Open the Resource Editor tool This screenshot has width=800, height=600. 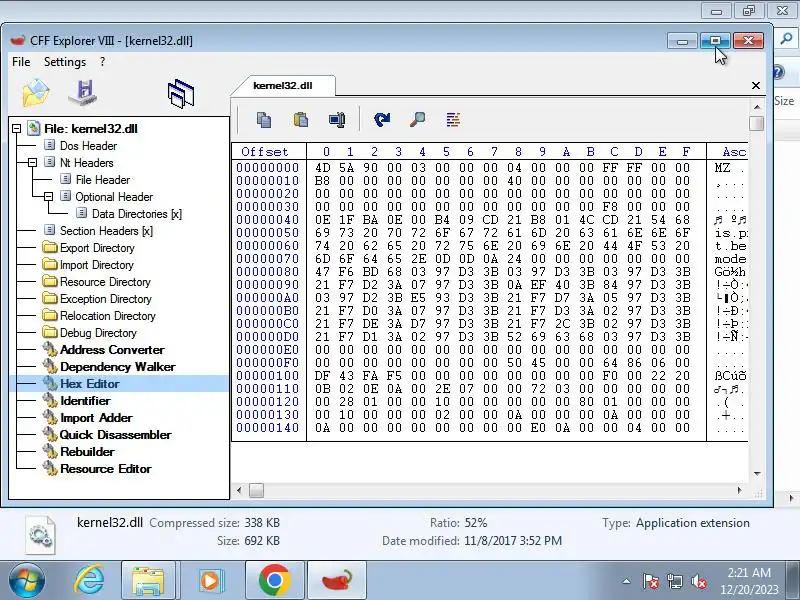106,469
